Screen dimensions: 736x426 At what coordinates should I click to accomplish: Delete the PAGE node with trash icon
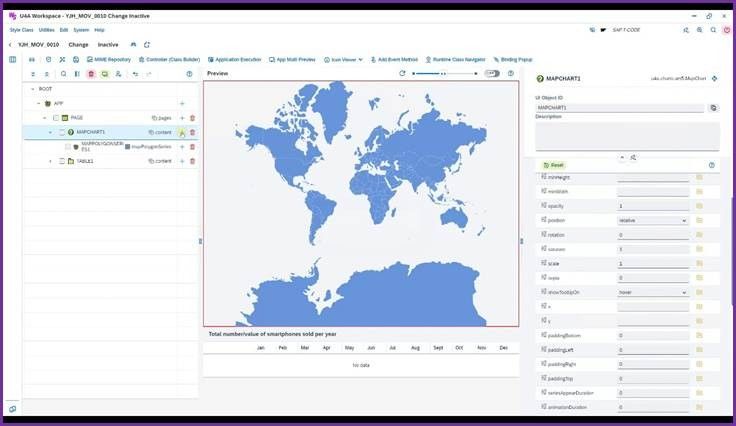click(192, 118)
